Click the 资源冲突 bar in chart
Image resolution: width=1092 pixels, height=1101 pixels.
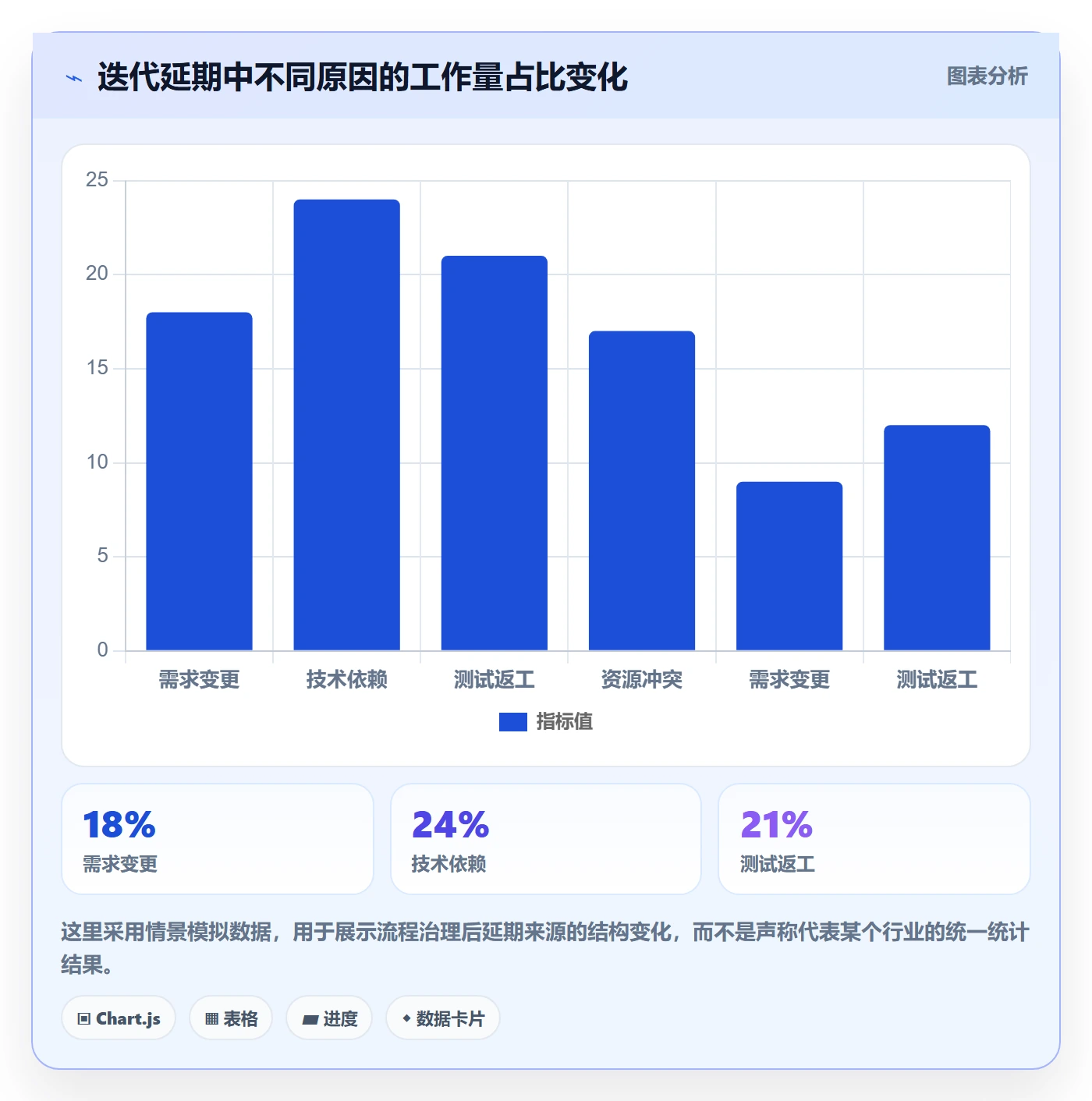[x=642, y=490]
